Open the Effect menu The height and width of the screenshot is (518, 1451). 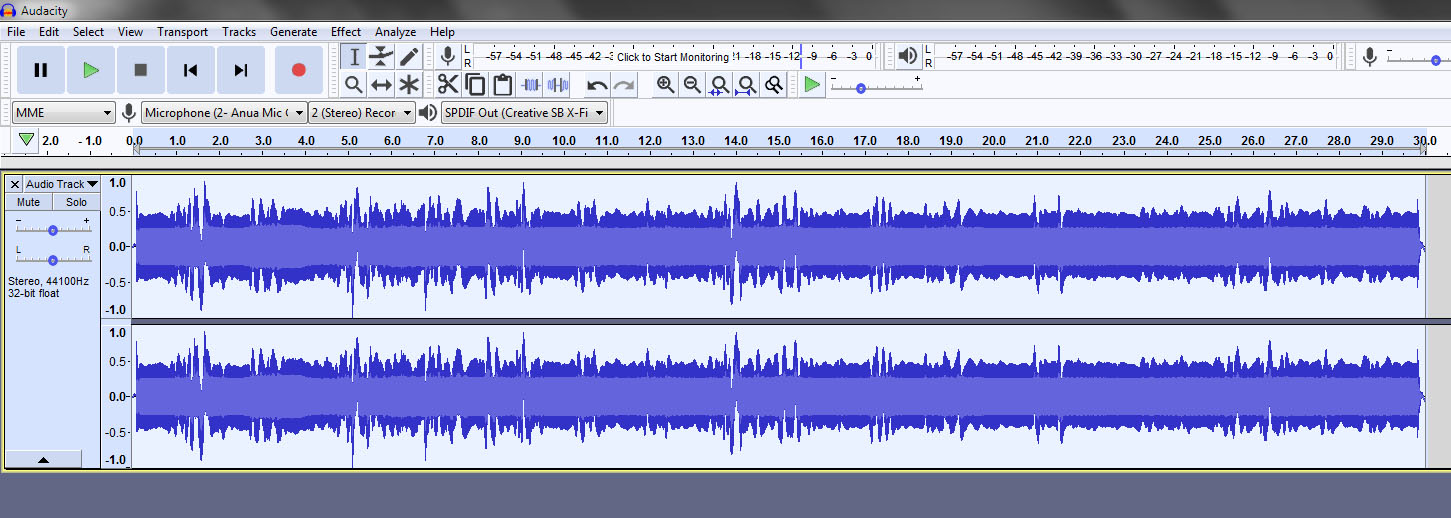coord(346,32)
